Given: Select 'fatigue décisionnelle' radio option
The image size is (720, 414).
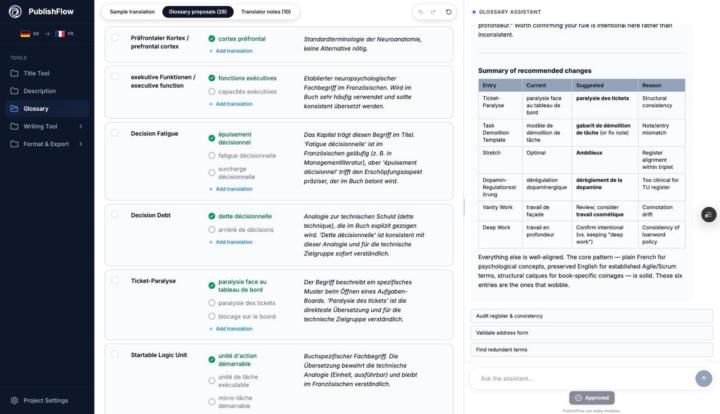Looking at the screenshot, I should 212,156.
